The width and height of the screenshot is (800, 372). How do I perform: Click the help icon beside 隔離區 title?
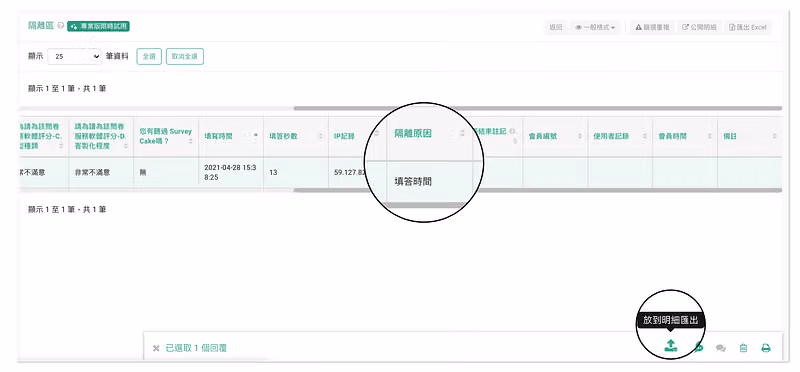[61, 26]
